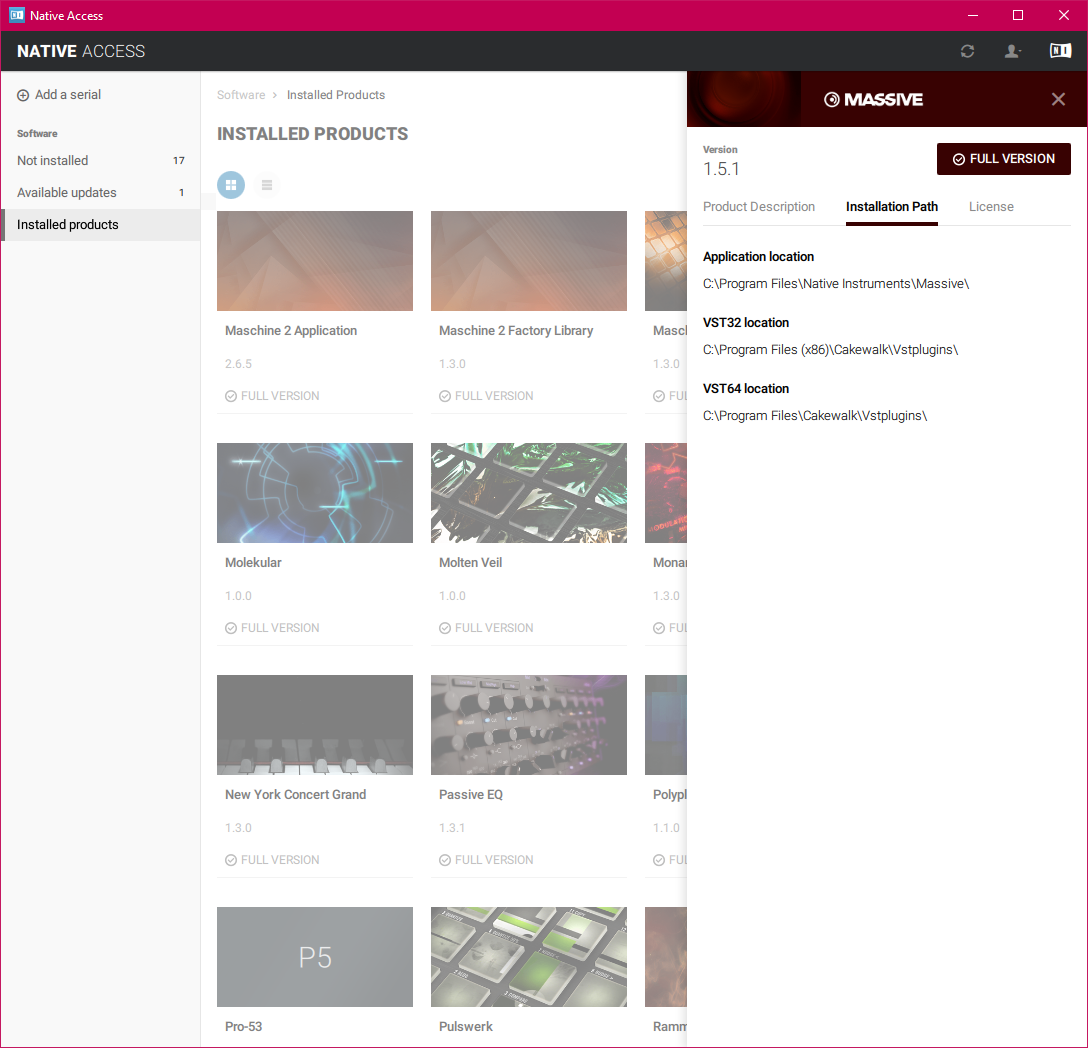This screenshot has height=1048, width=1088.
Task: Click the INSTALLED PRODUCTS heading
Action: (313, 134)
